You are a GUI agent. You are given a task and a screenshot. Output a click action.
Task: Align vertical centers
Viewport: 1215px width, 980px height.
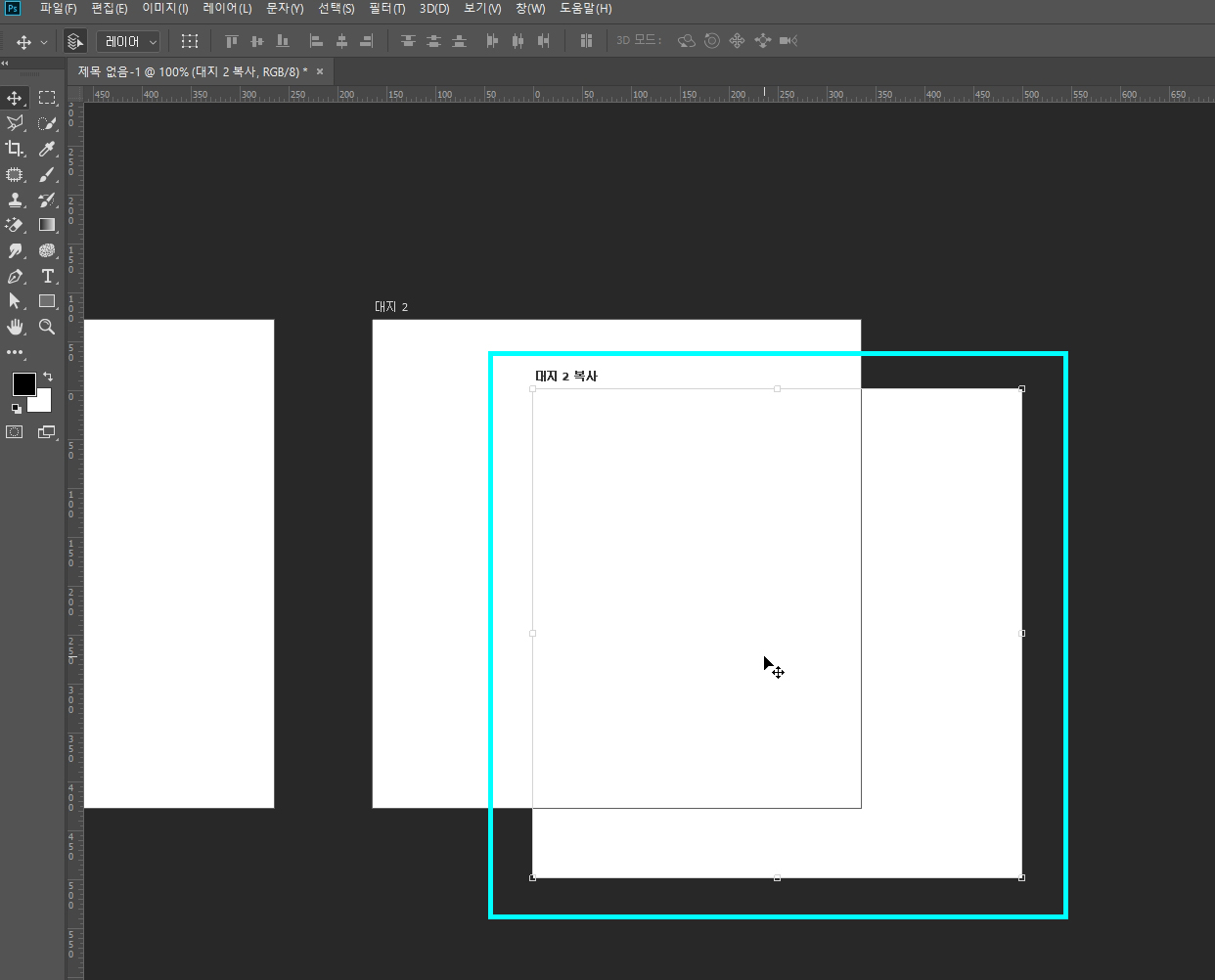(257, 41)
